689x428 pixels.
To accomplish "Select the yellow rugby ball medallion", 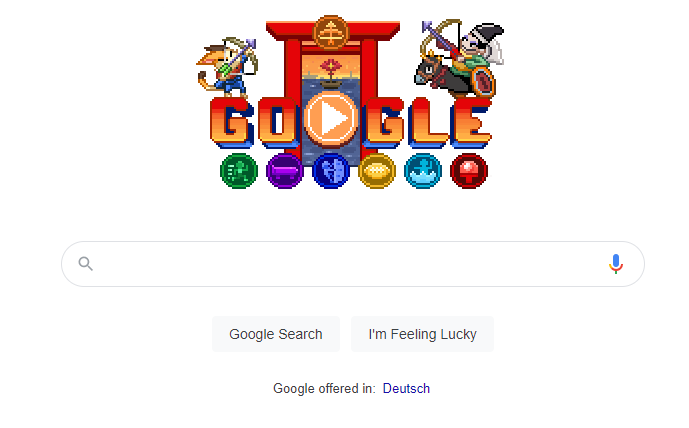I will (377, 171).
